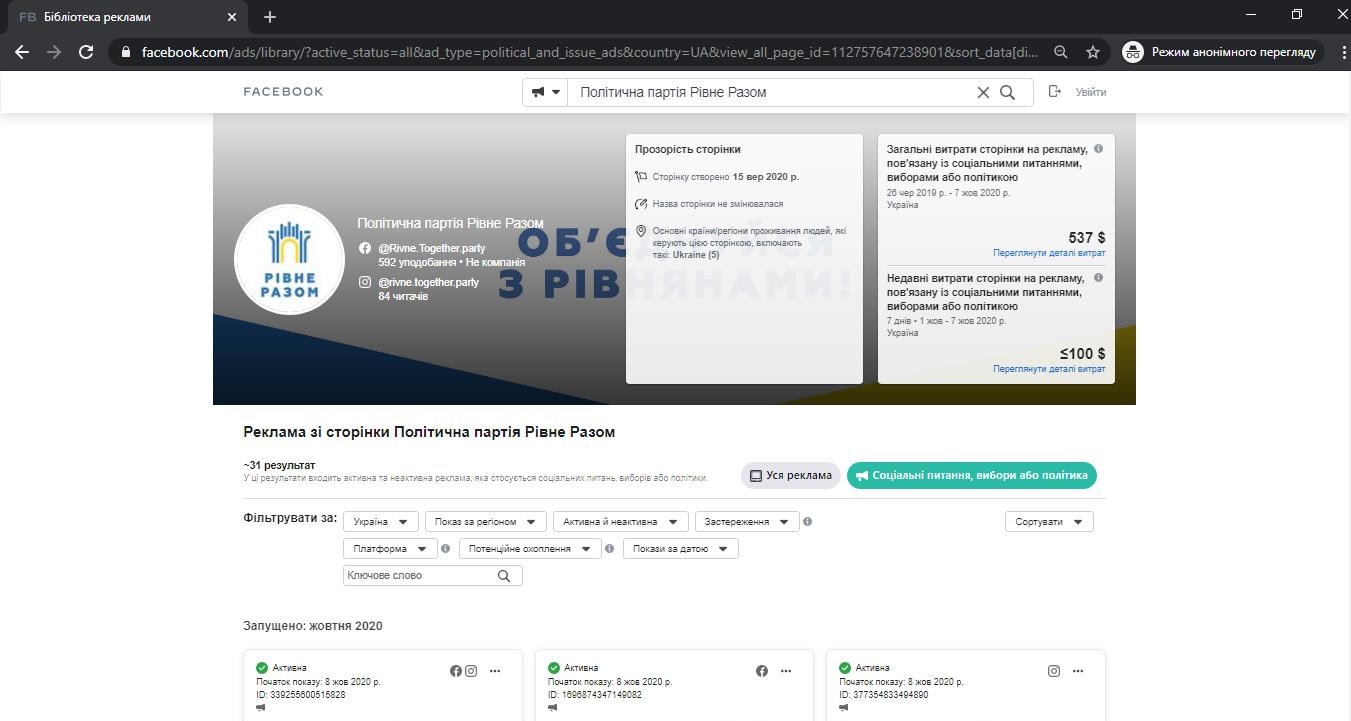Image resolution: width=1351 pixels, height=721 pixels.
Task: Click Реклама зі сторінки page heading
Action: 429,432
